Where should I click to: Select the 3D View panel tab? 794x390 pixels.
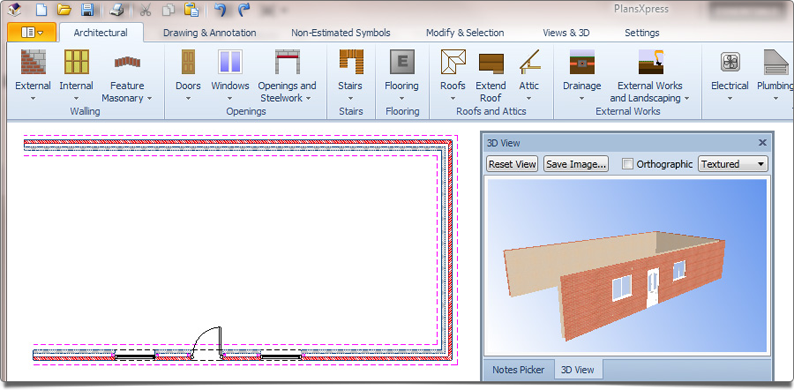[x=578, y=370]
